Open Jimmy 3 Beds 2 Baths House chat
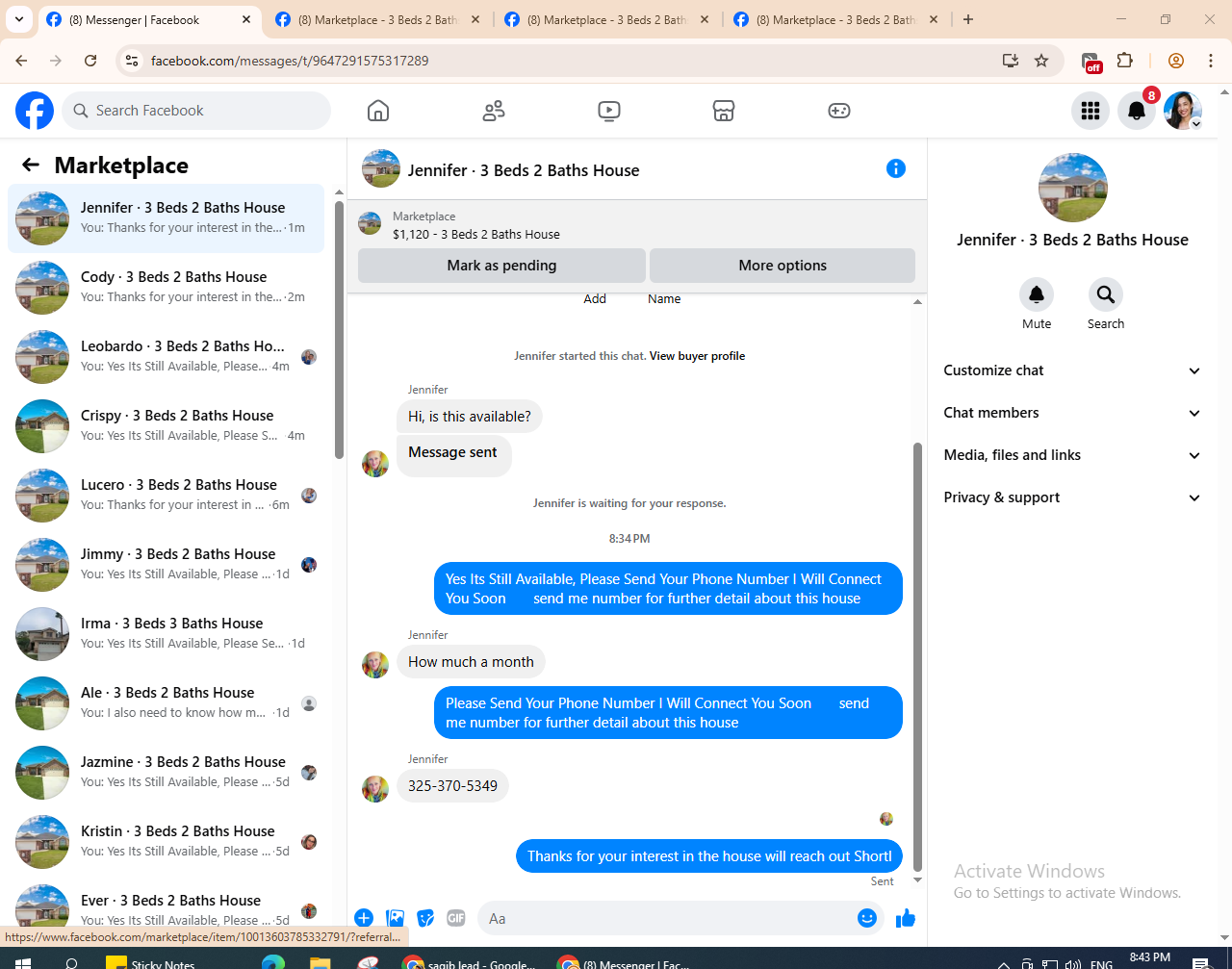Viewport: 1232px width, 969px height. tap(166, 565)
